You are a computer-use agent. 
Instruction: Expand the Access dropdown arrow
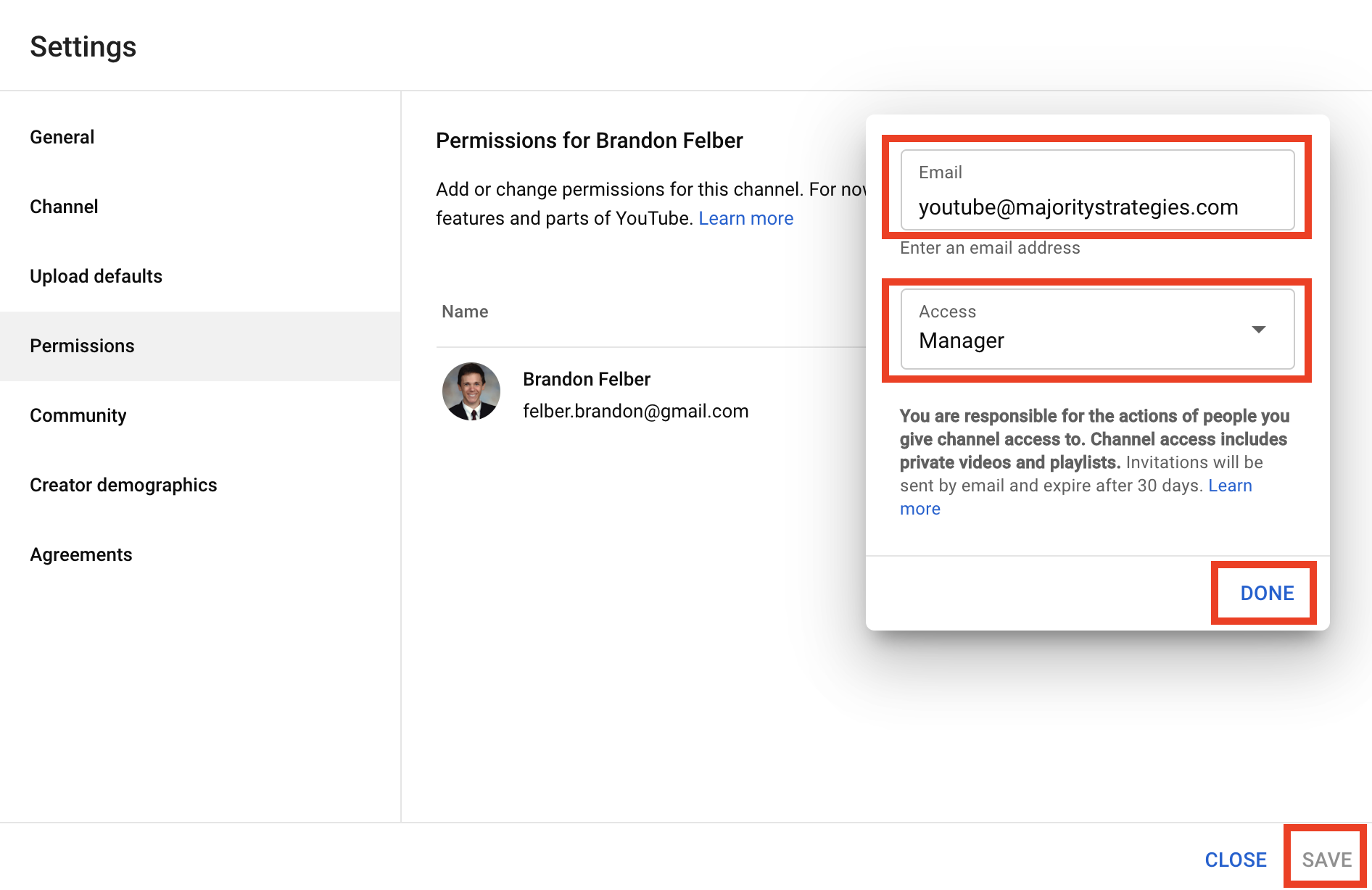click(1259, 330)
